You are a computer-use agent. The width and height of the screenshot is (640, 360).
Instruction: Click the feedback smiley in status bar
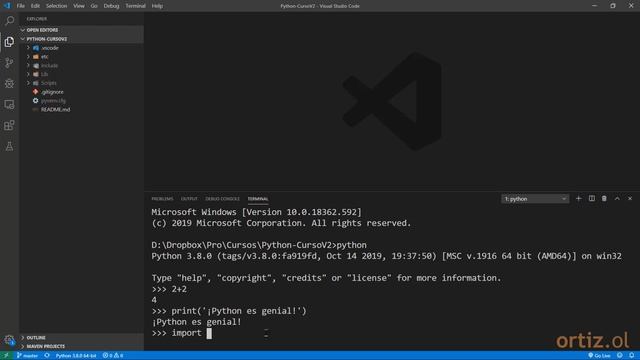620,356
